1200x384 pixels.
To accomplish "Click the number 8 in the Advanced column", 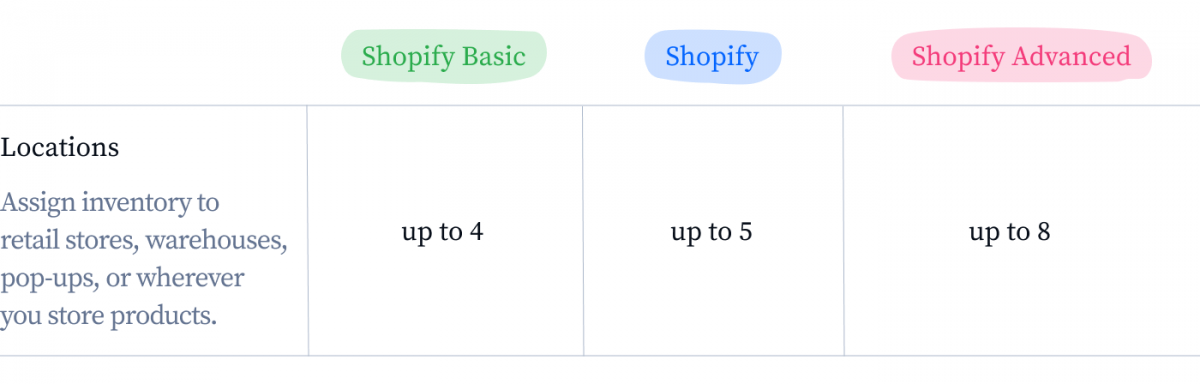I will click(1043, 232).
